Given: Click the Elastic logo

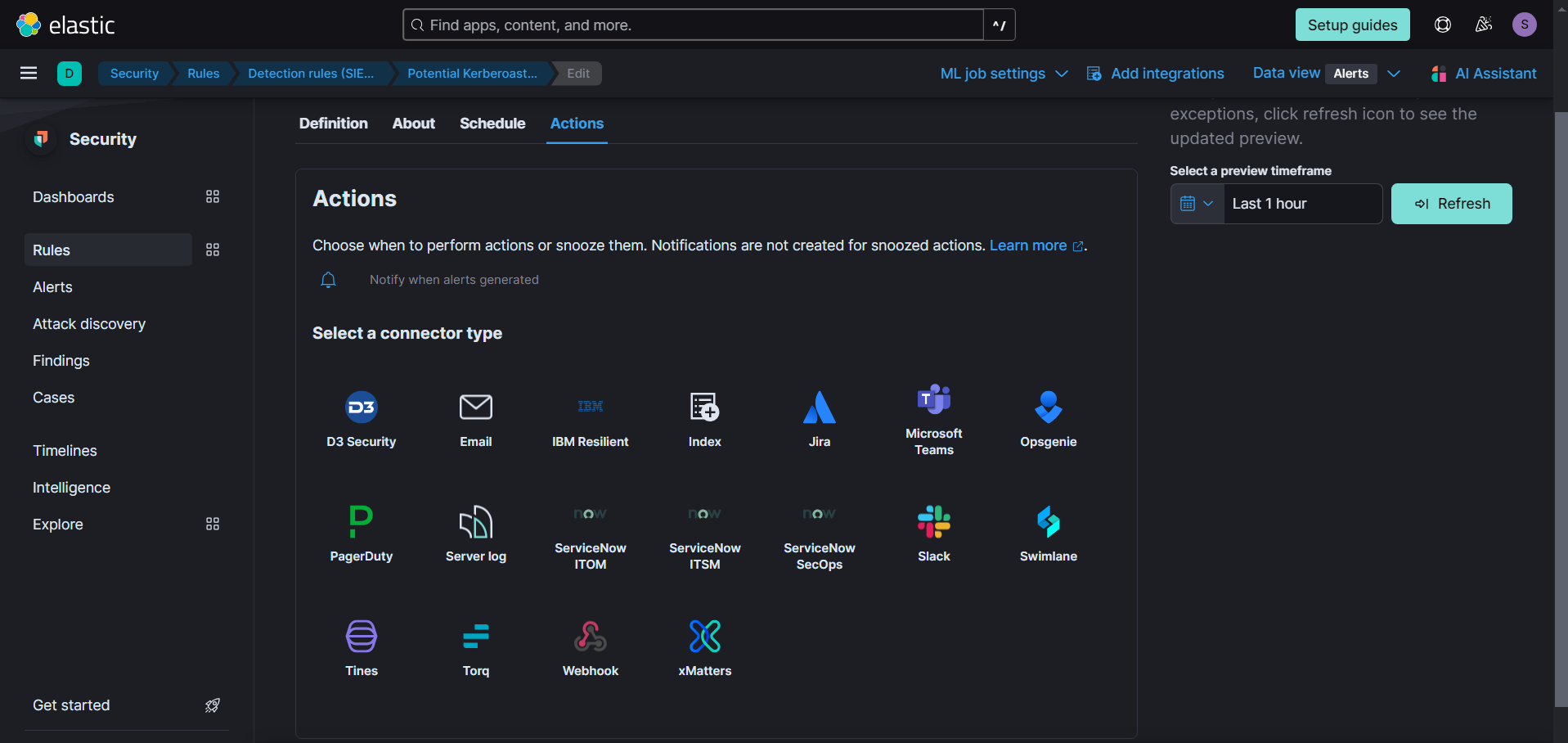Looking at the screenshot, I should (x=65, y=25).
